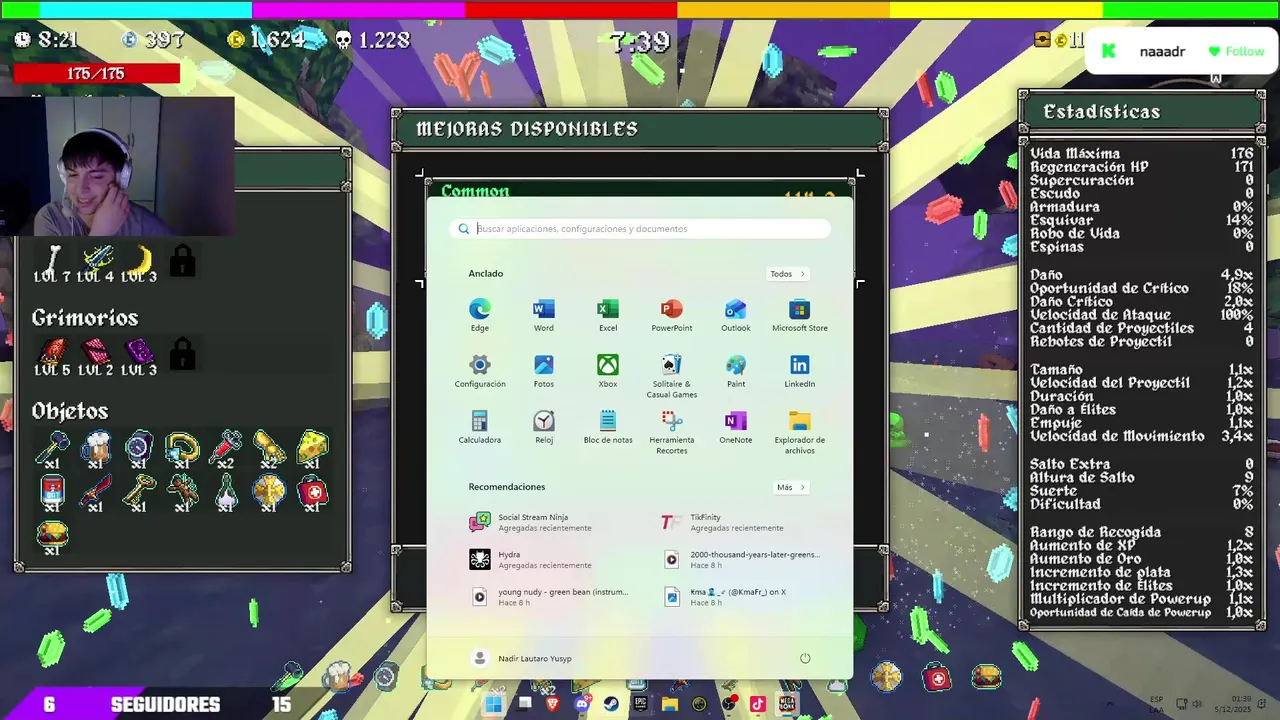The height and width of the screenshot is (720, 1280).
Task: Open Brave browser from taskbar
Action: 553,704
